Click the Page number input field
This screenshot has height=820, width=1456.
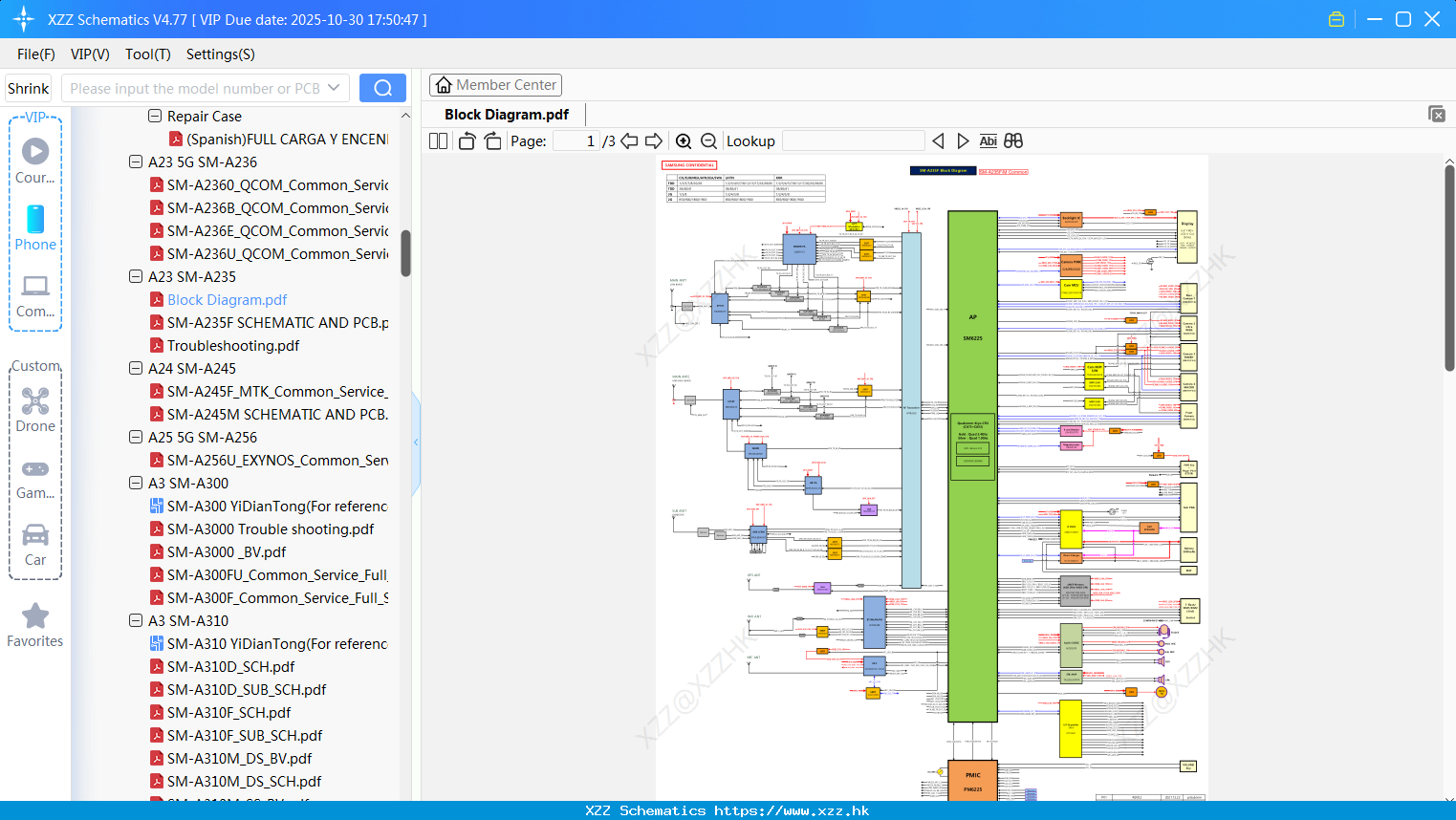[x=576, y=140]
